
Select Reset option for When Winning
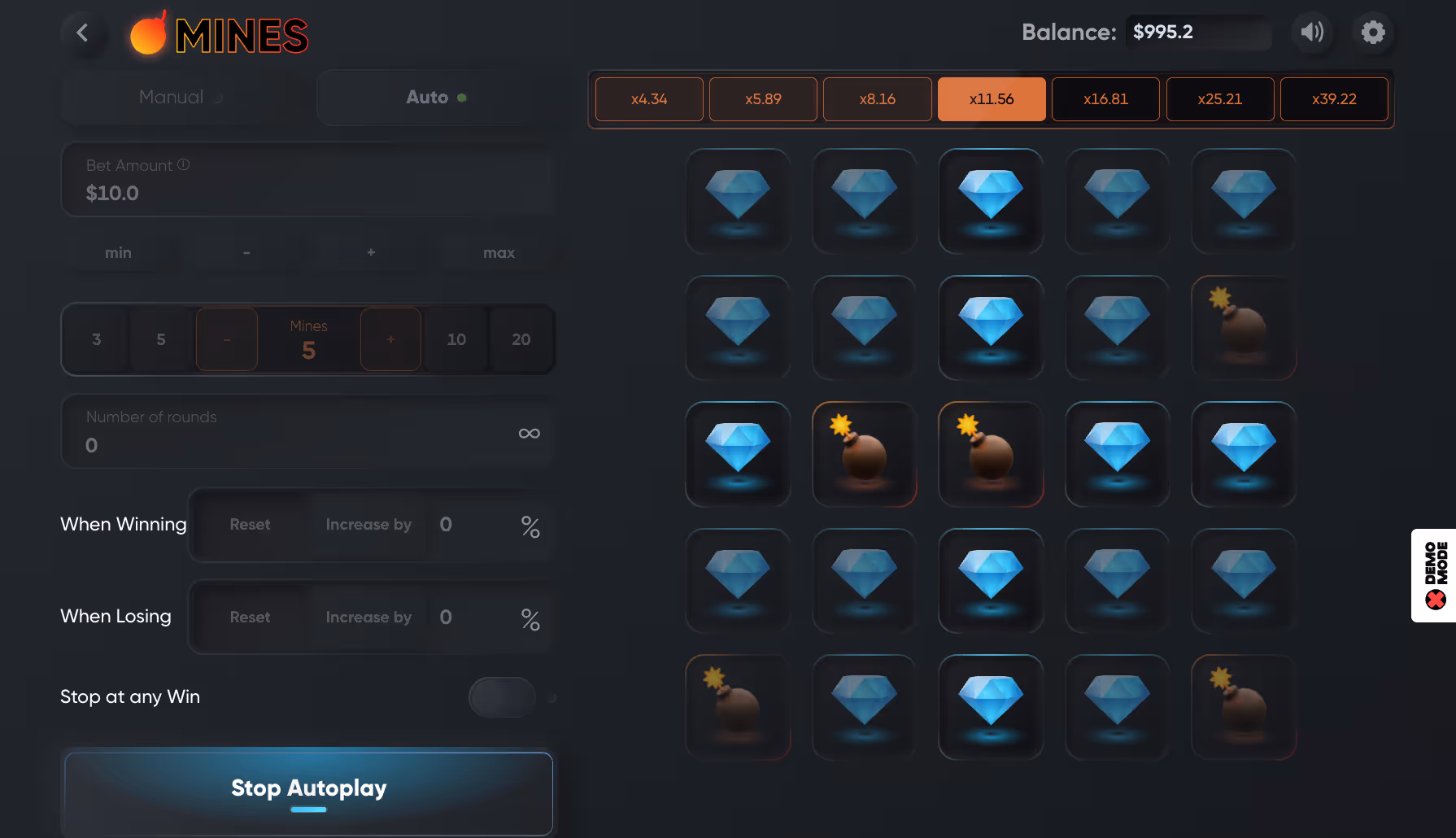[x=250, y=525]
